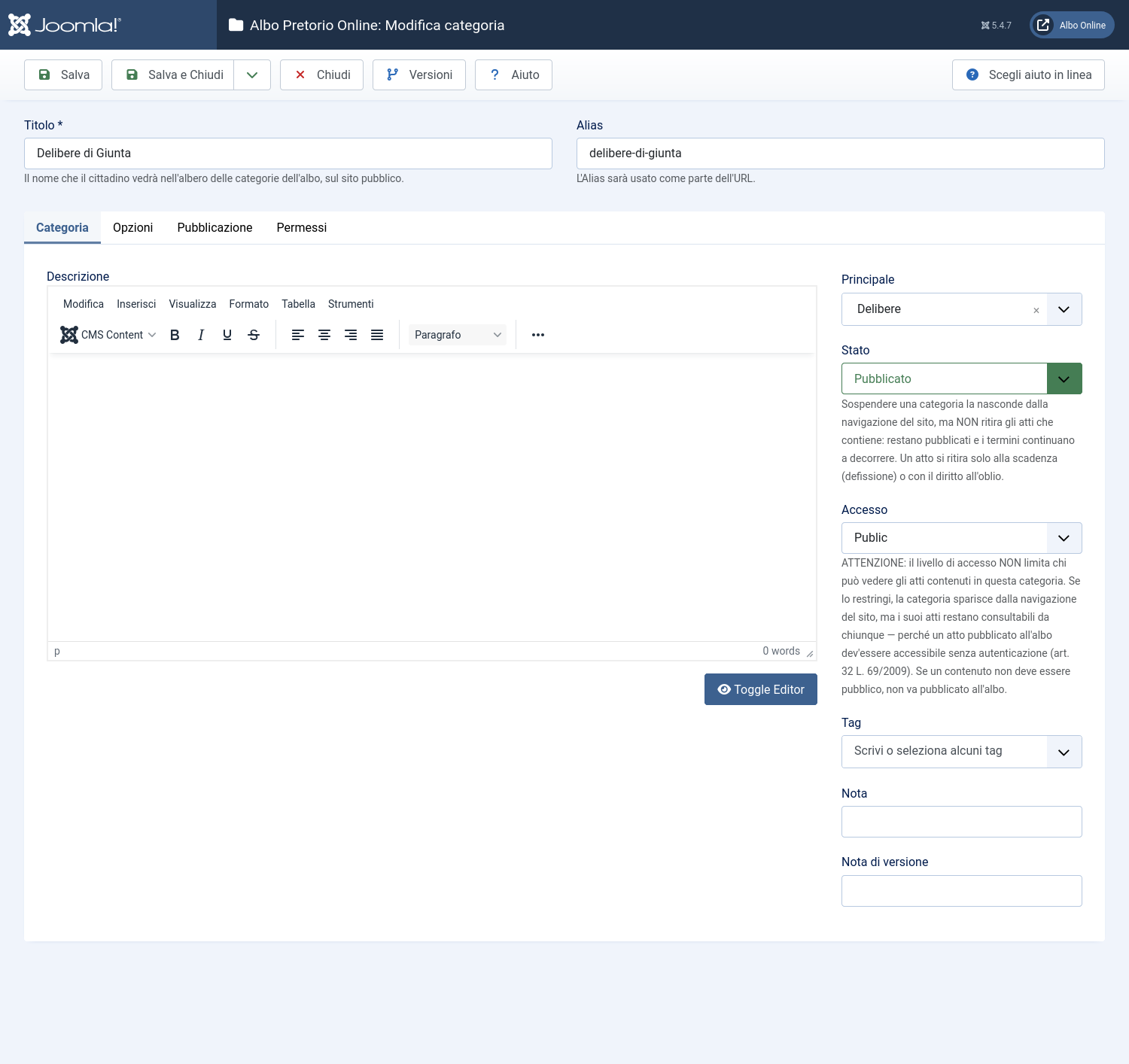Screen dimensions: 1129x1064
Task: Apply bold formatting in the editor
Action: click(175, 335)
